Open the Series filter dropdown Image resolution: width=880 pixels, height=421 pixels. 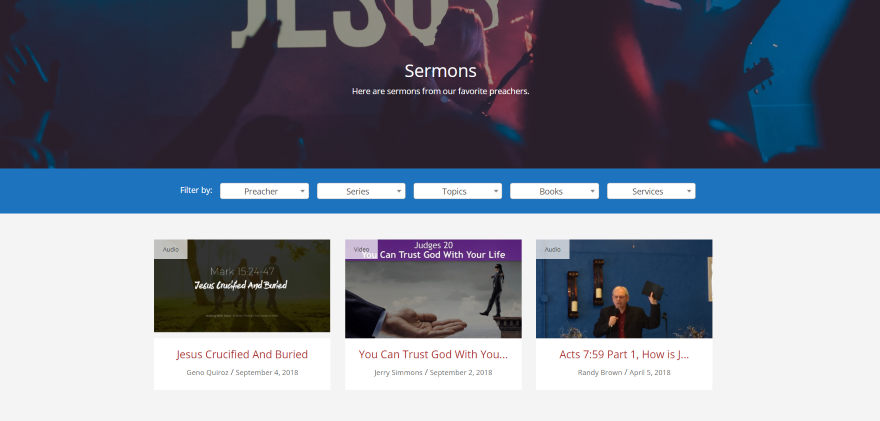(361, 191)
